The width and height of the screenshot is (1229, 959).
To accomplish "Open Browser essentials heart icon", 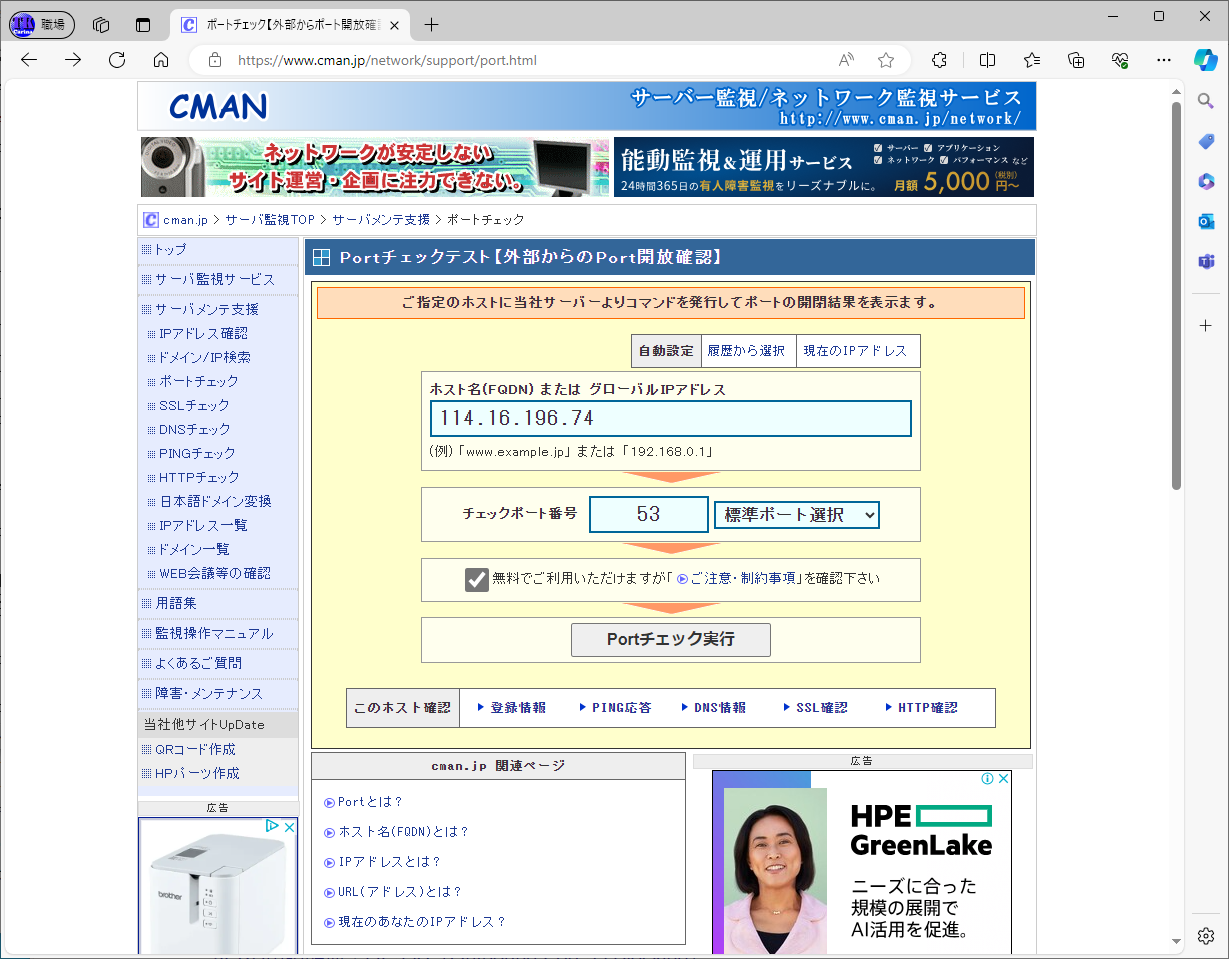I will tap(1120, 60).
